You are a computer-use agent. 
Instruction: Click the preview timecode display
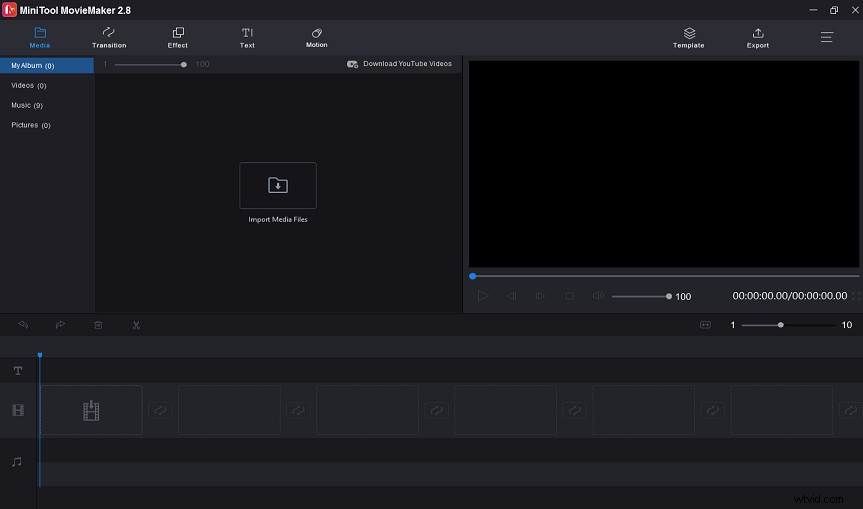click(x=789, y=296)
